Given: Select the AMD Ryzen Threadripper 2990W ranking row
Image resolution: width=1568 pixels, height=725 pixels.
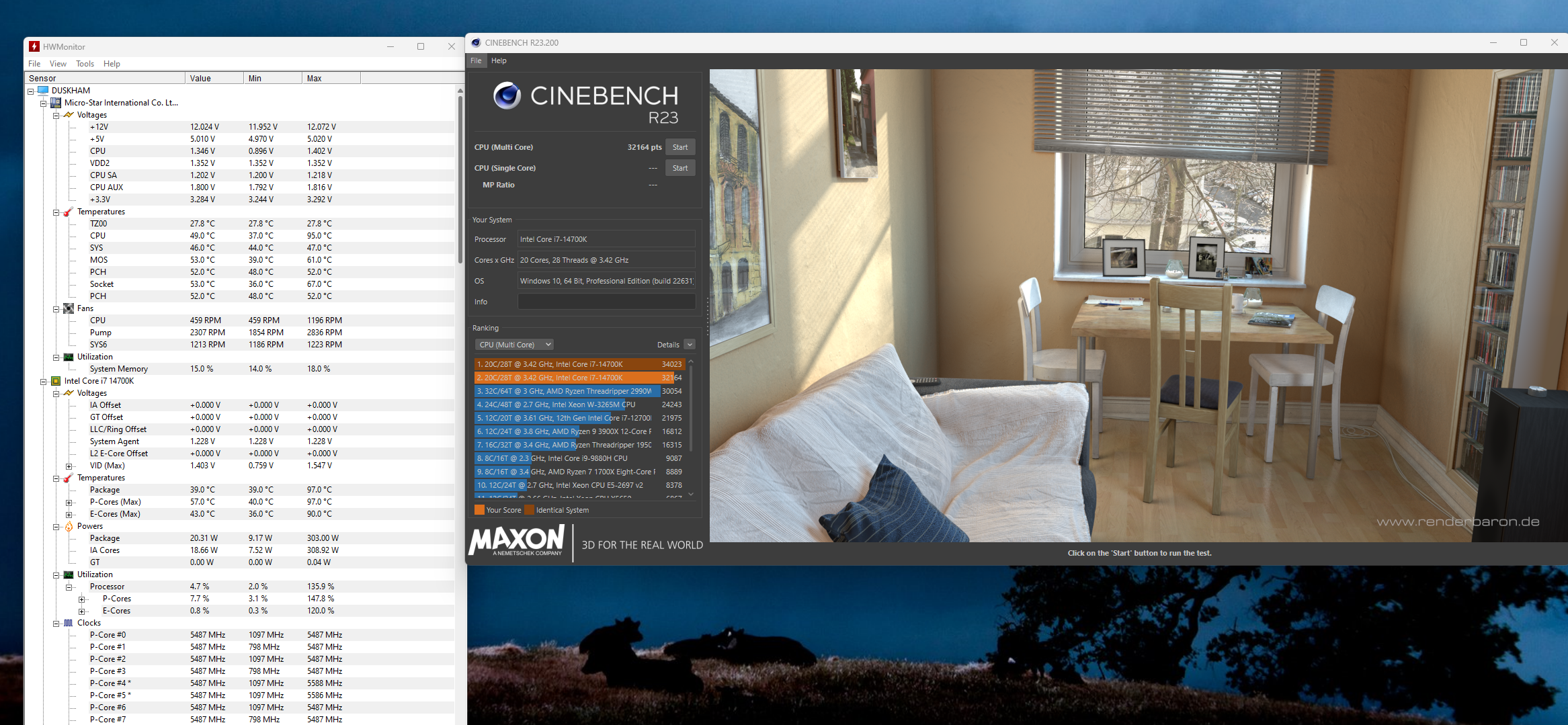Looking at the screenshot, I should pos(579,391).
